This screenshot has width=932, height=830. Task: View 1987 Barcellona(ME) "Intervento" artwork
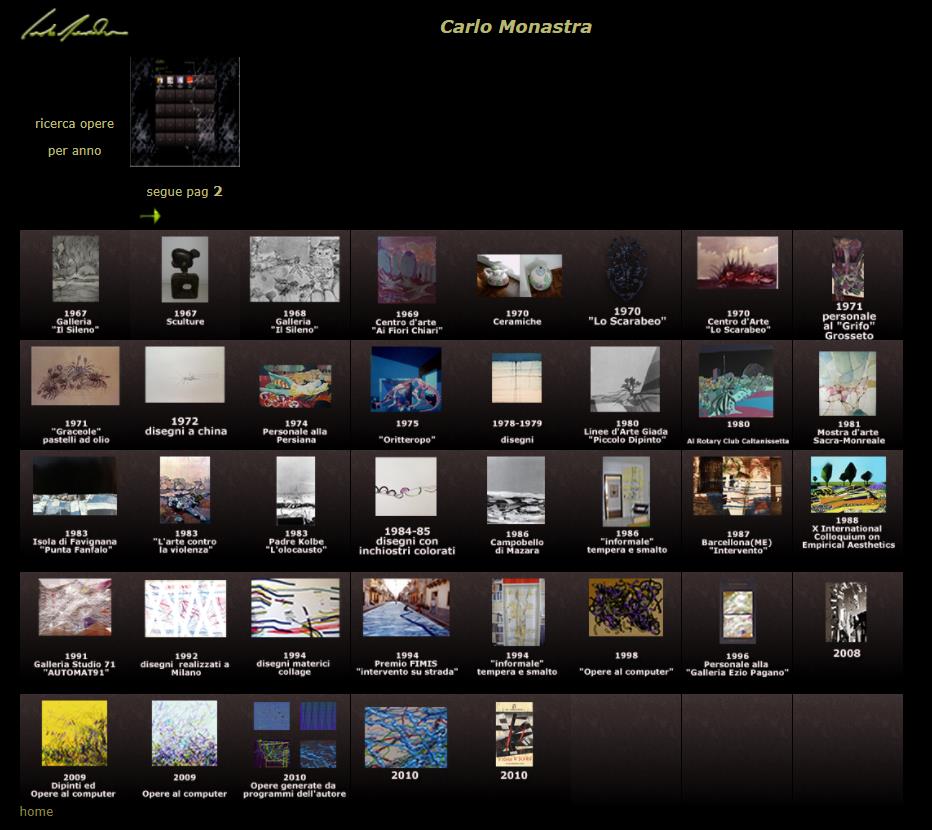coord(737,486)
